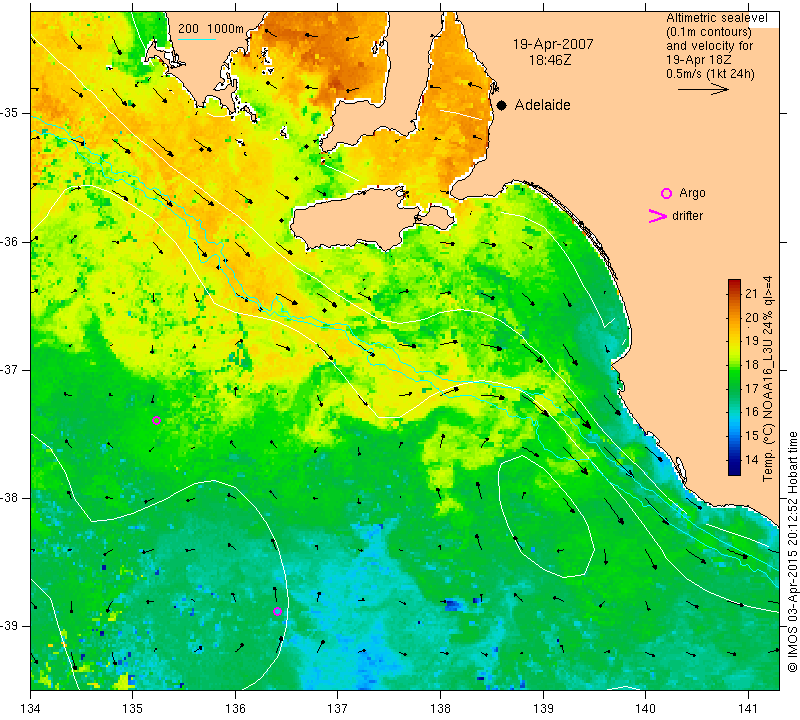This screenshot has width=800, height=720.
Task: Click the magenta drifter symbol in legend
Action: pyautogui.click(x=658, y=216)
